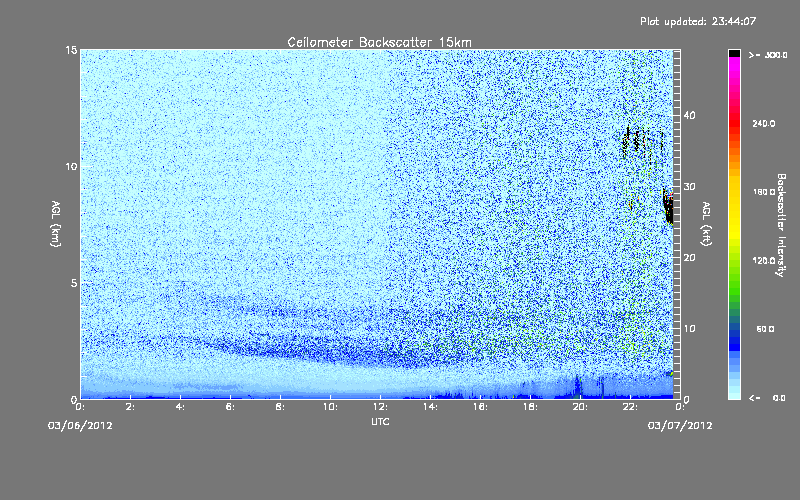Click the '20:' hour tick label
Image resolution: width=800 pixels, height=500 pixels.
pyautogui.click(x=580, y=407)
